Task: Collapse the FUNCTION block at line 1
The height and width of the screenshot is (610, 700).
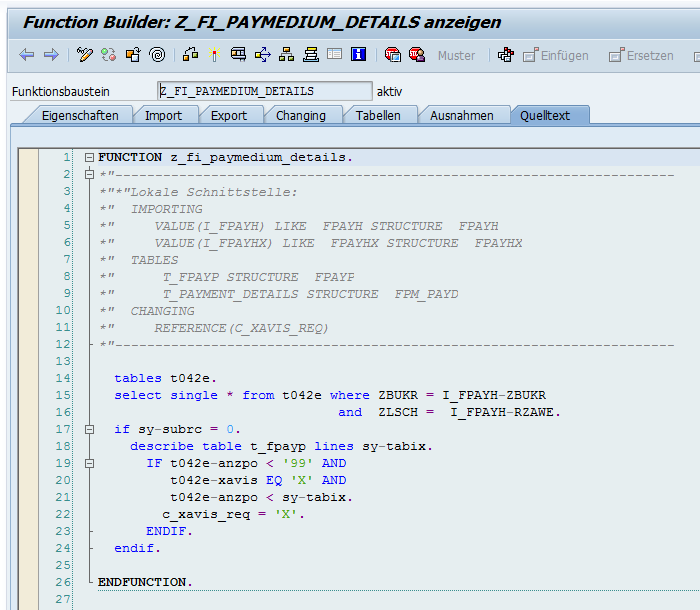Action: click(90, 158)
